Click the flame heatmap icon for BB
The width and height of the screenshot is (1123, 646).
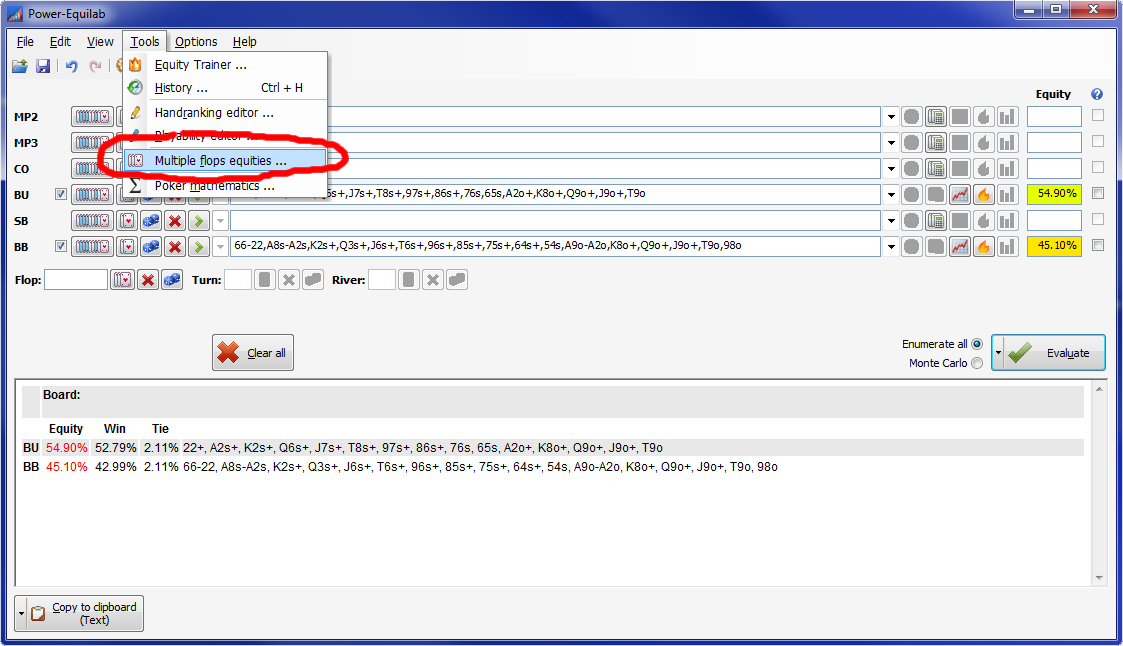984,246
